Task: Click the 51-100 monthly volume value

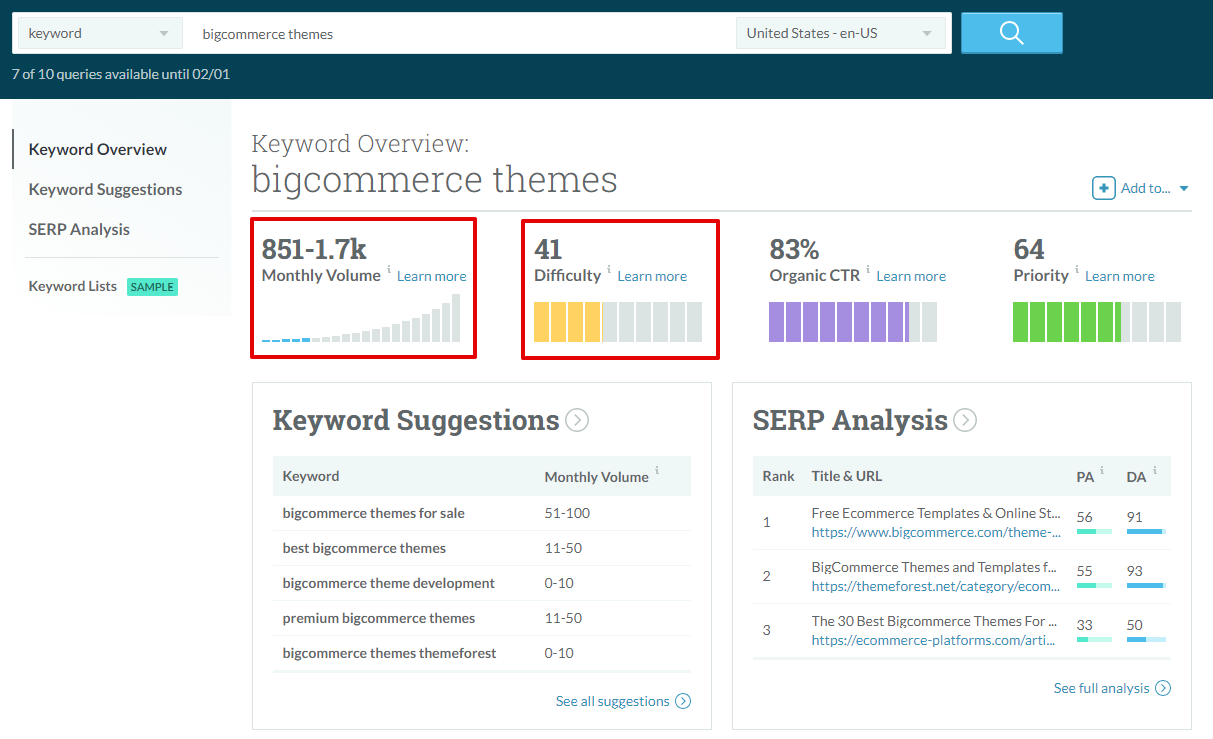Action: (567, 513)
